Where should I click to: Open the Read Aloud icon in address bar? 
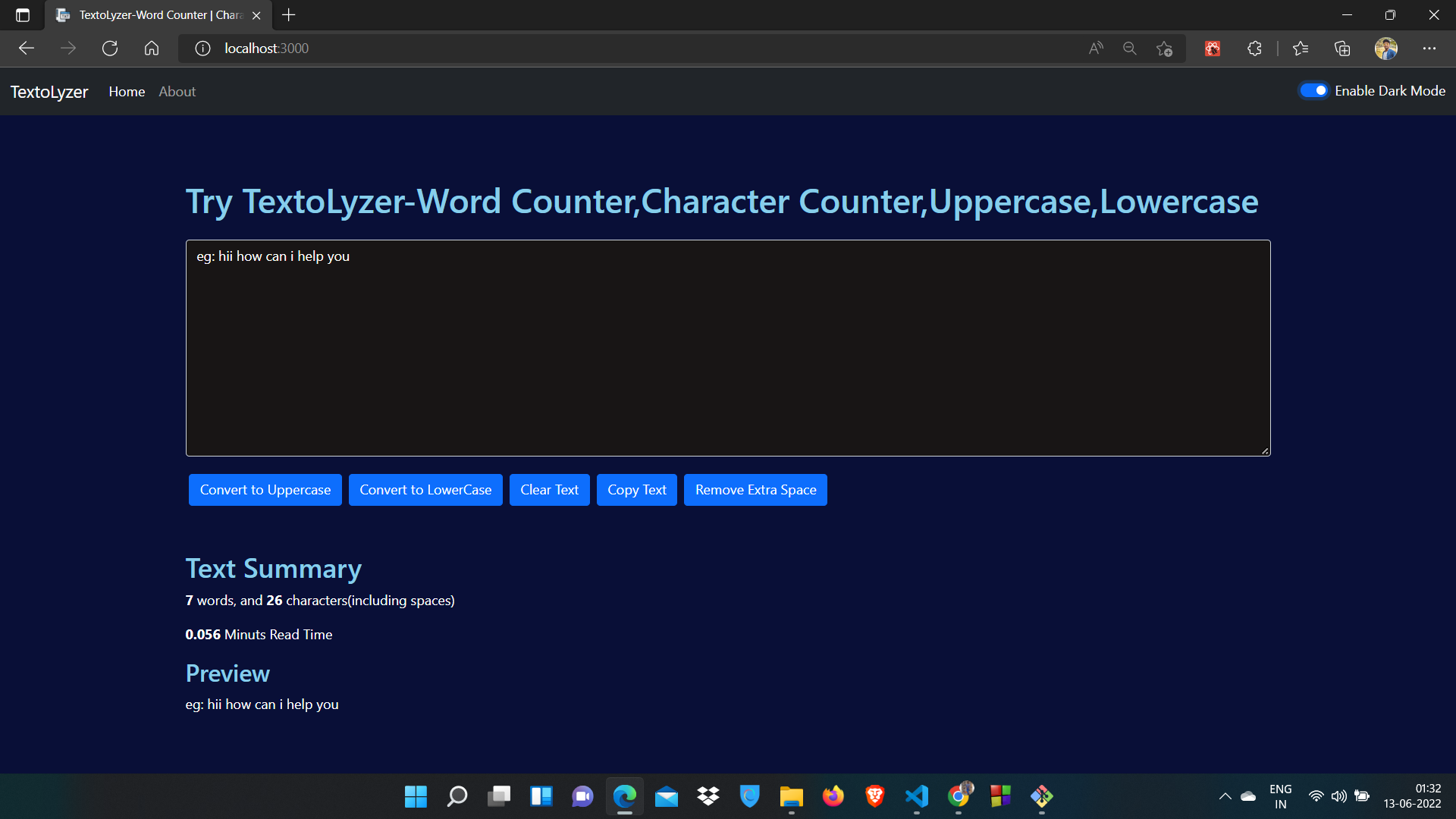pos(1096,49)
